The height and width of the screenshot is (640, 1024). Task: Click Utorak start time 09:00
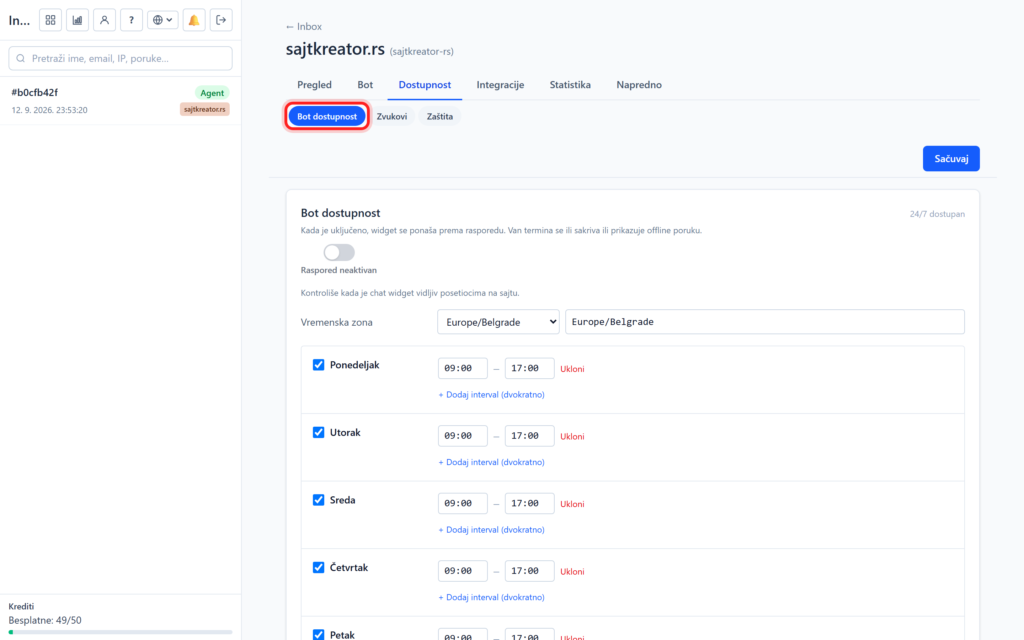click(x=462, y=436)
